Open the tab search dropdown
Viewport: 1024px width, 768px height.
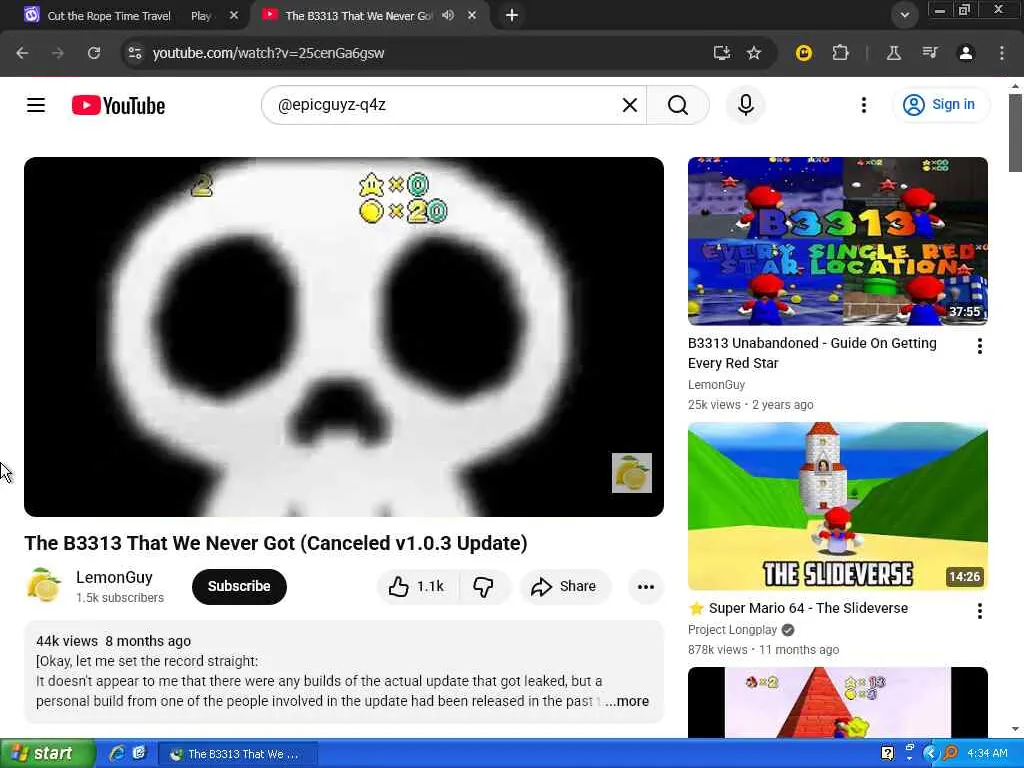click(904, 14)
